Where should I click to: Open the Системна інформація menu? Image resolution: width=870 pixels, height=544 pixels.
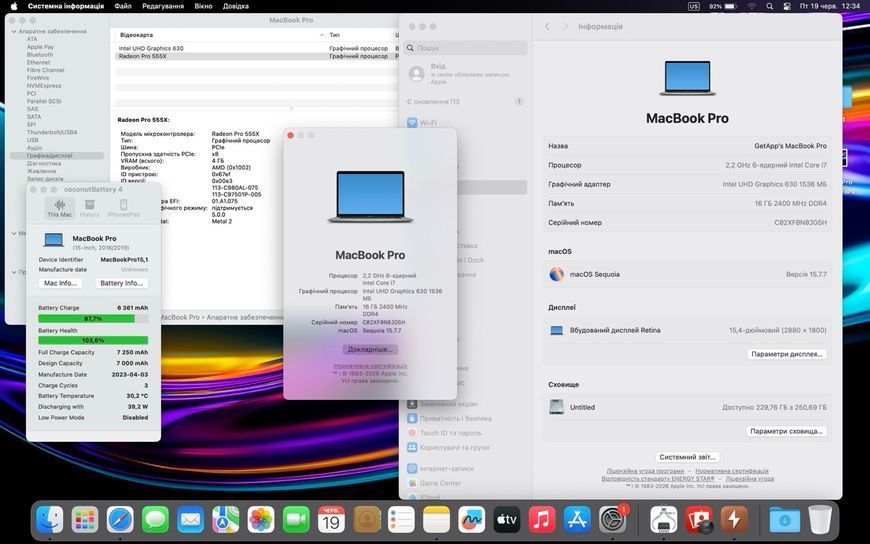[65, 6]
